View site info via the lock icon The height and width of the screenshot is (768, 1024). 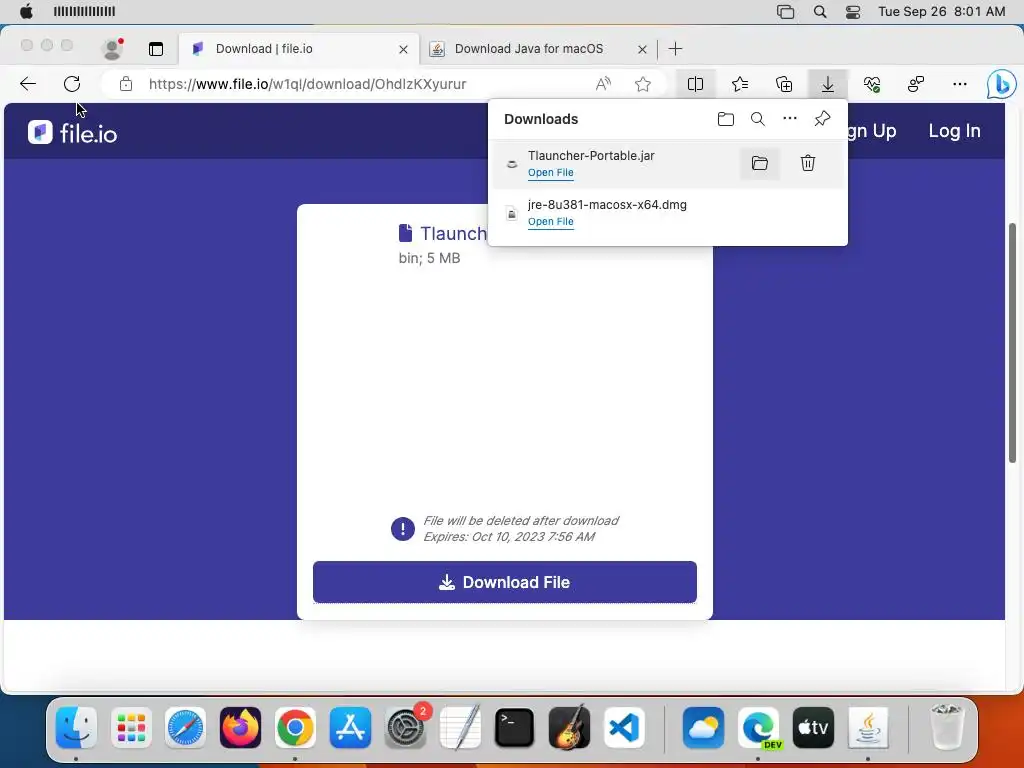click(126, 84)
